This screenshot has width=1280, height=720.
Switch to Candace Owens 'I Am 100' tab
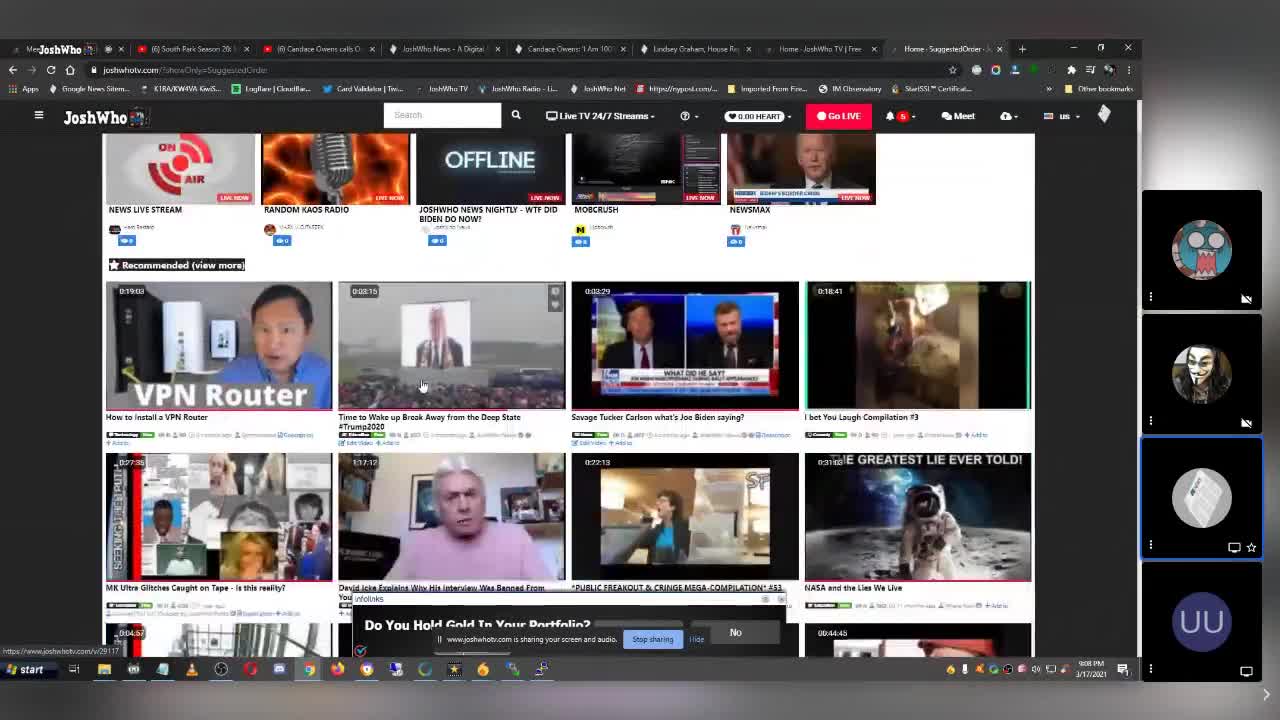tap(570, 49)
